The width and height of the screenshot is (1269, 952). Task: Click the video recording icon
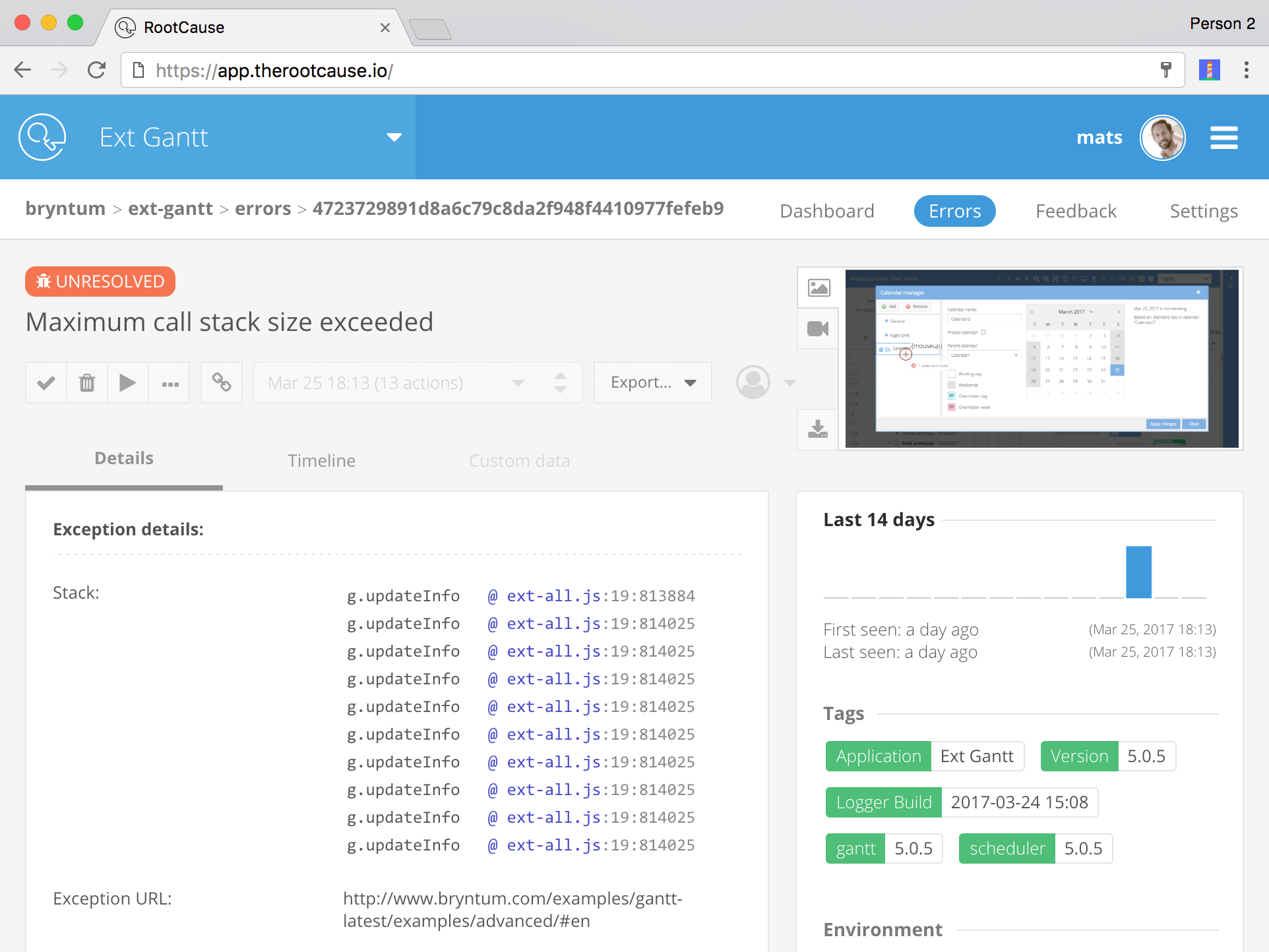[x=819, y=328]
